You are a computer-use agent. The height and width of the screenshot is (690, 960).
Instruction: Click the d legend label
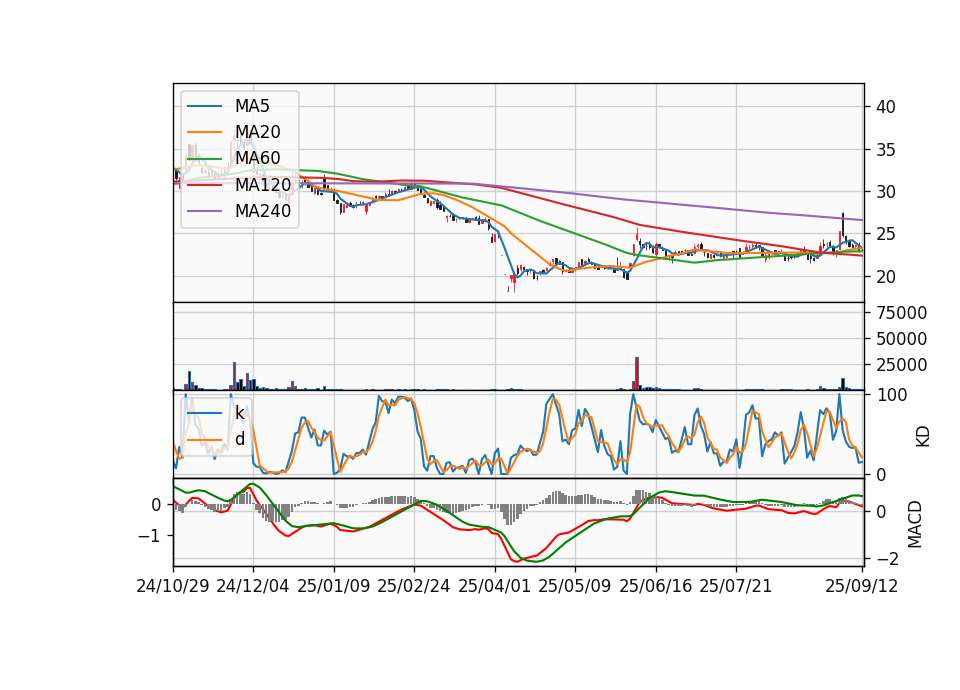click(239, 439)
